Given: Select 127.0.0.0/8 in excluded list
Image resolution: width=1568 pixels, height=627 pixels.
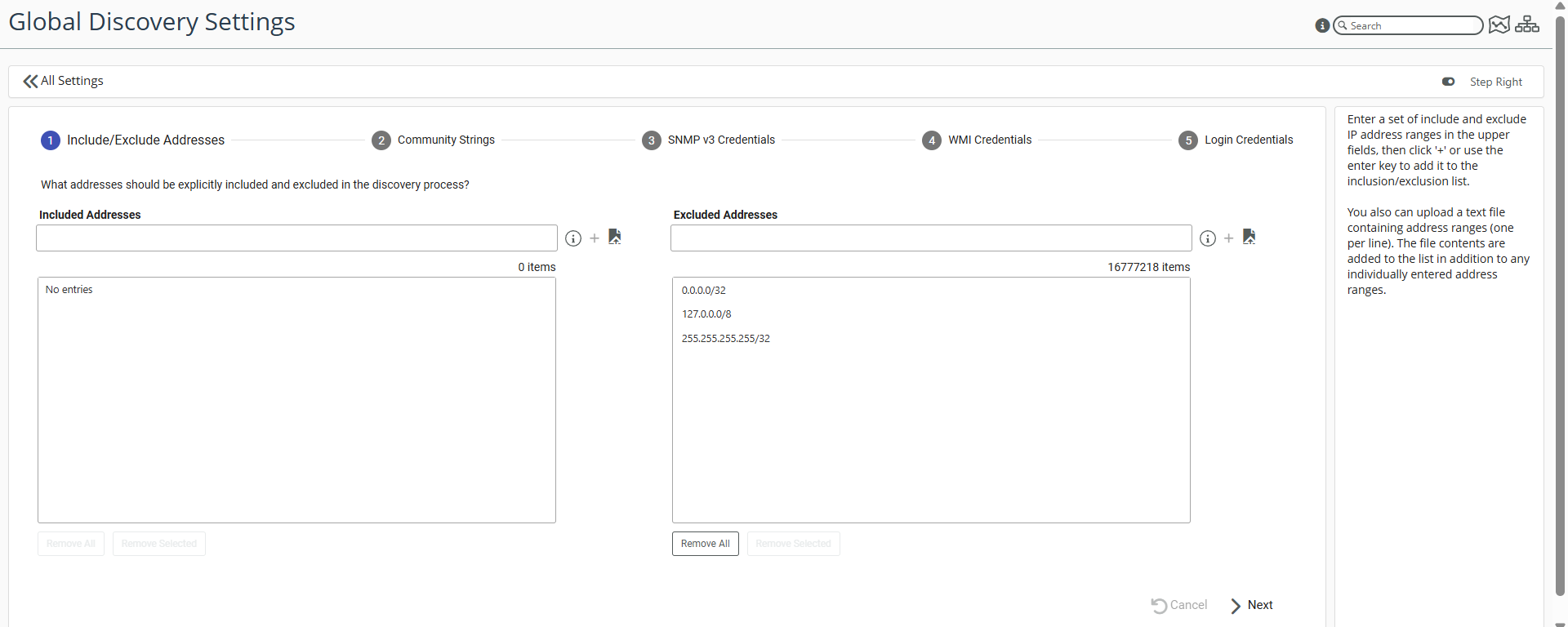Looking at the screenshot, I should click(x=706, y=314).
